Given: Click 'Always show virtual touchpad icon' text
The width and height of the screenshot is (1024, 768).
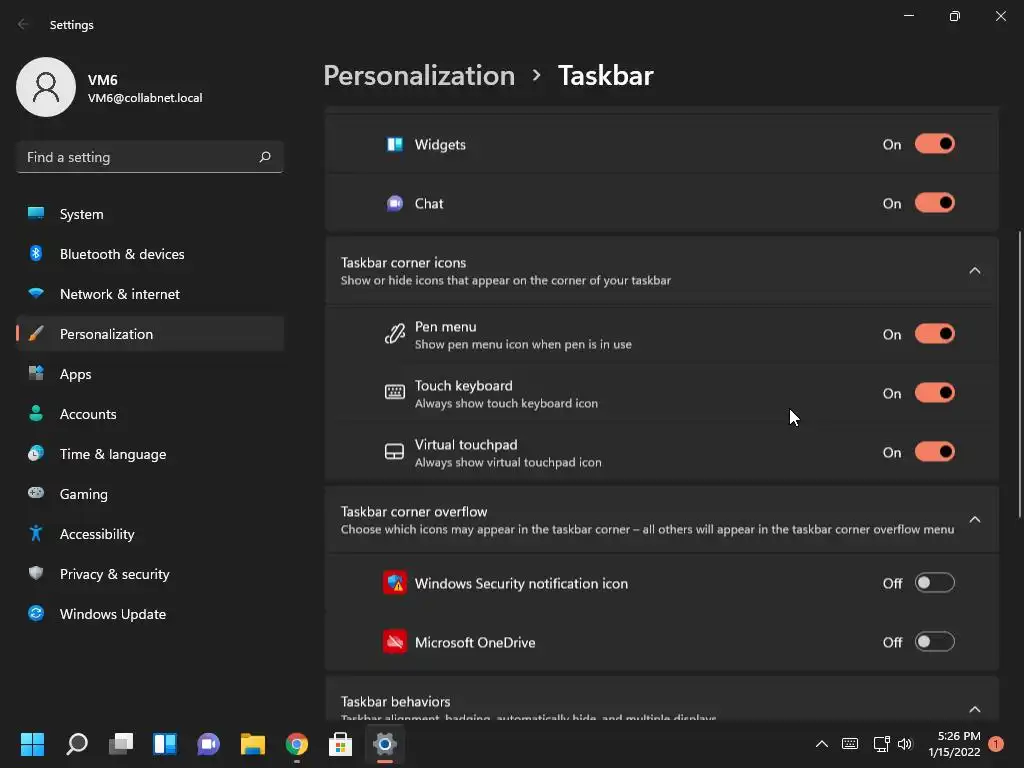Looking at the screenshot, I should [508, 462].
